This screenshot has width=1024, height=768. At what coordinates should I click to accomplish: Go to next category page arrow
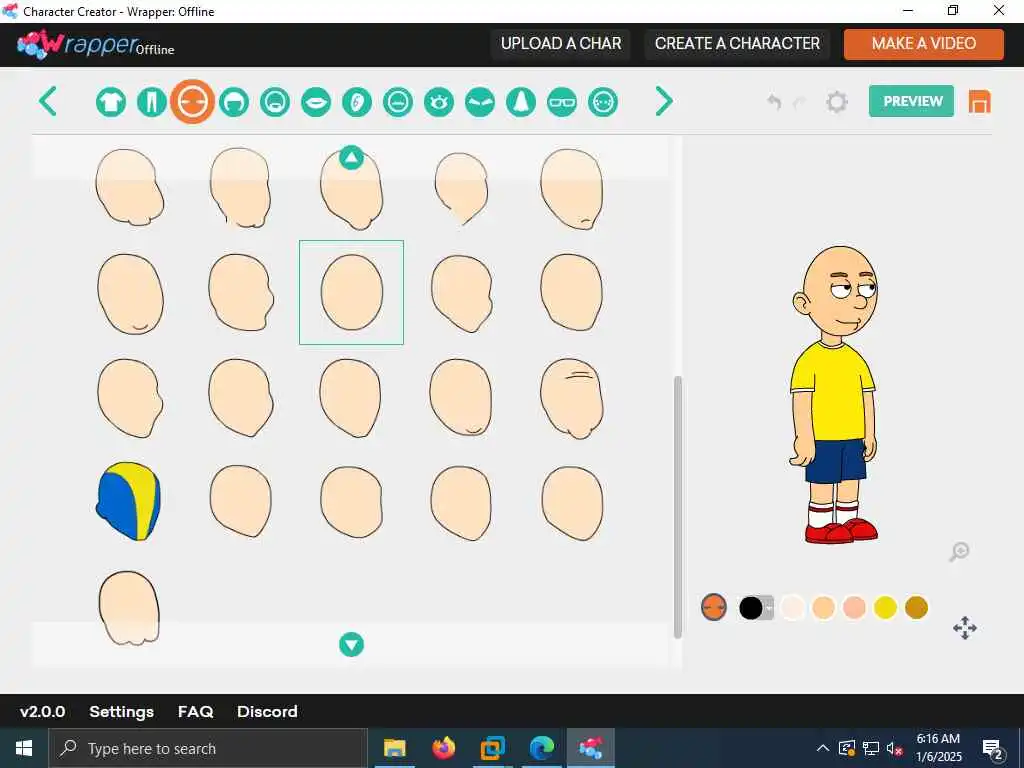[664, 101]
